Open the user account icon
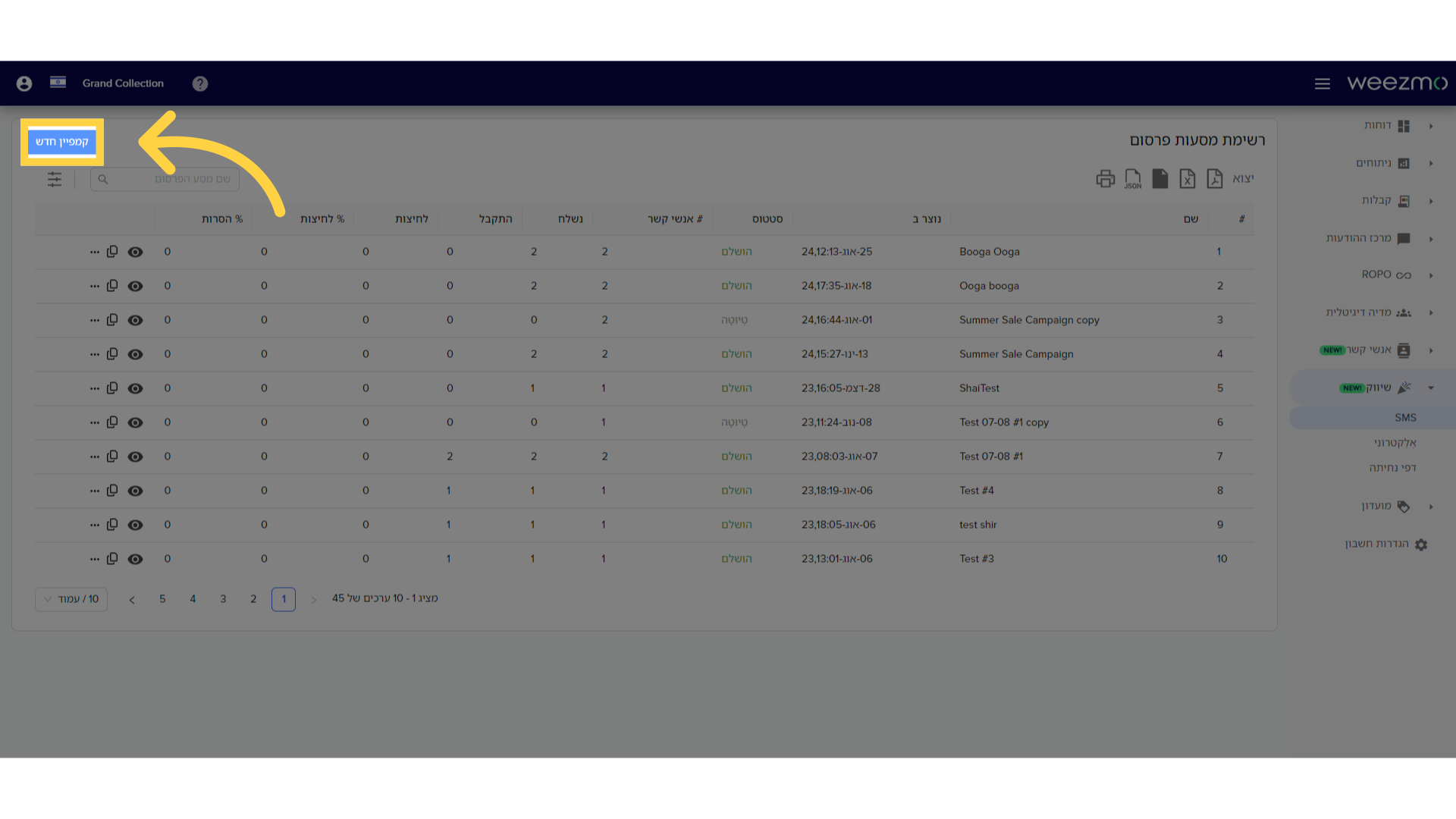 point(24,83)
